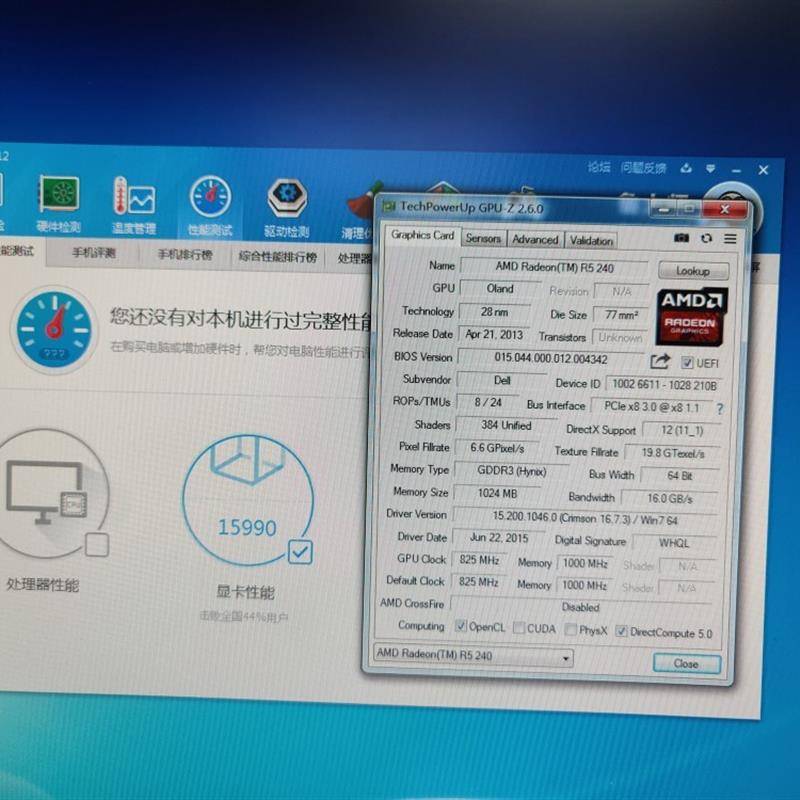Click graphics card performance (显卡性能) circle
This screenshot has width=800, height=800.
coord(248,500)
